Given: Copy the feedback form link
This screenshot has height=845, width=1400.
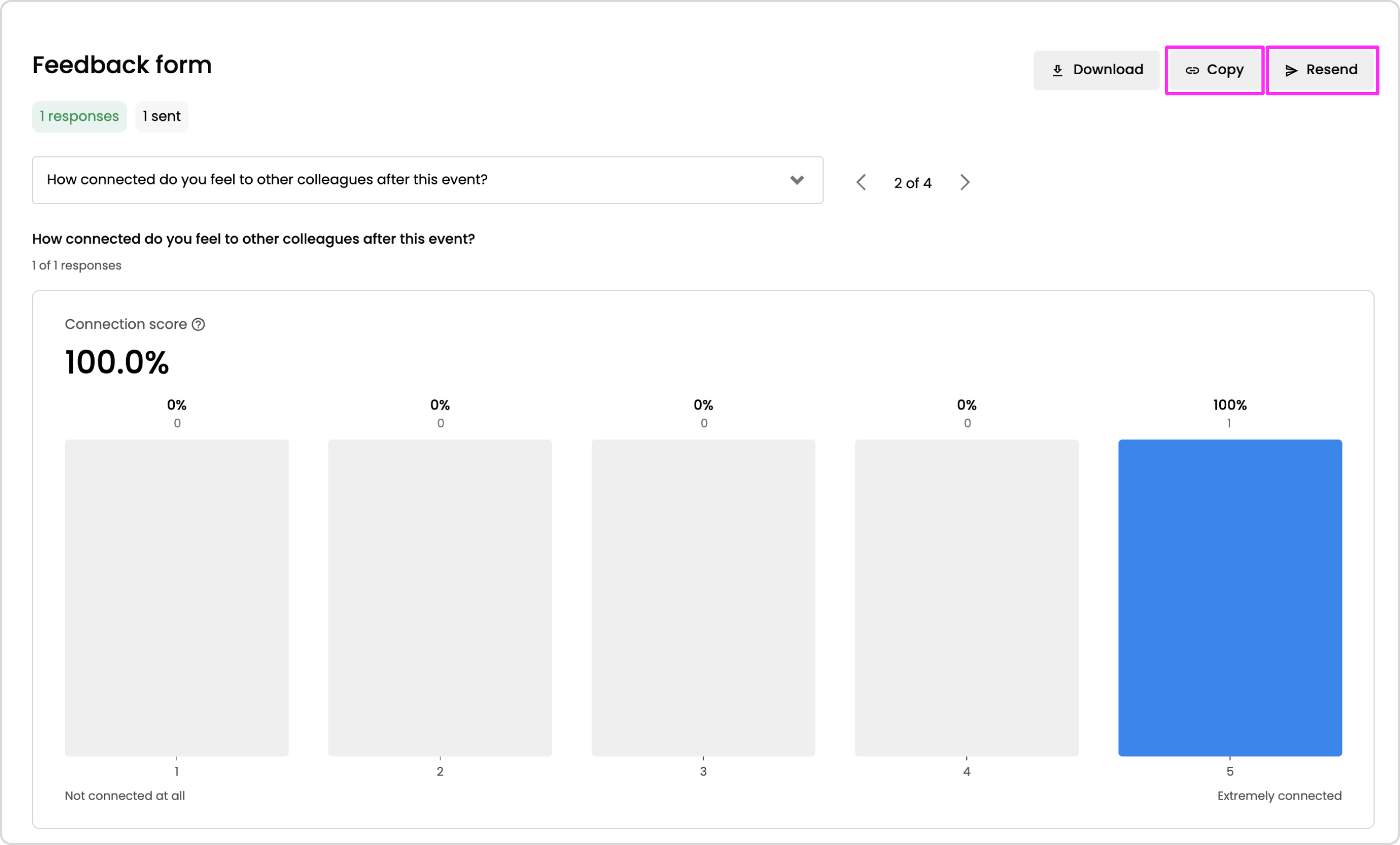Looking at the screenshot, I should pos(1214,70).
